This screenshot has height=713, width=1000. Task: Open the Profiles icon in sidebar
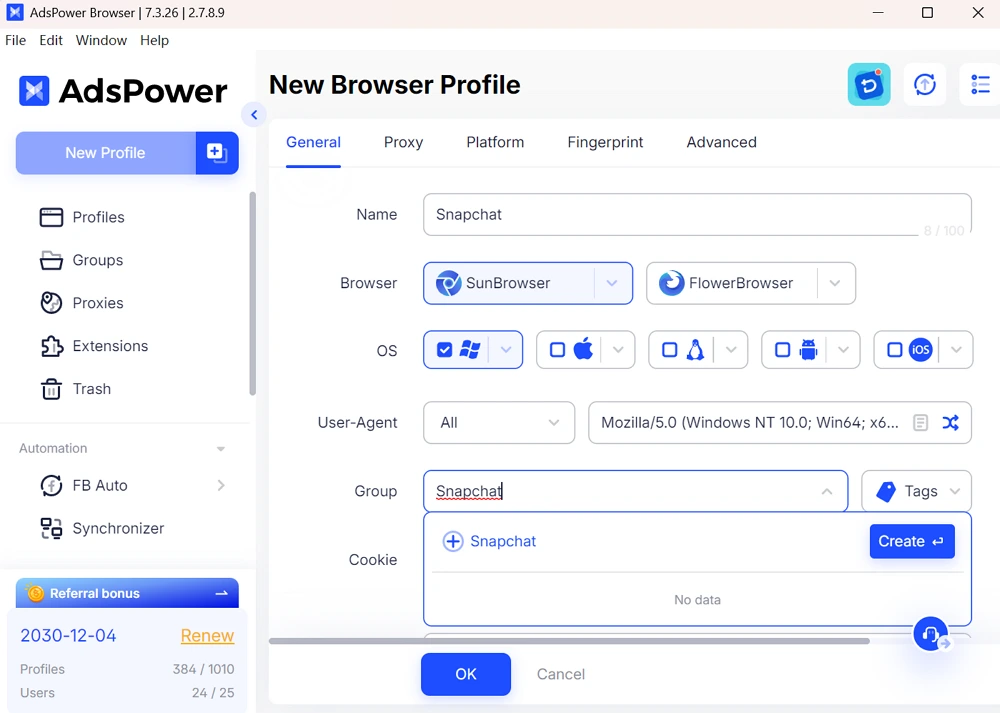(x=51, y=217)
